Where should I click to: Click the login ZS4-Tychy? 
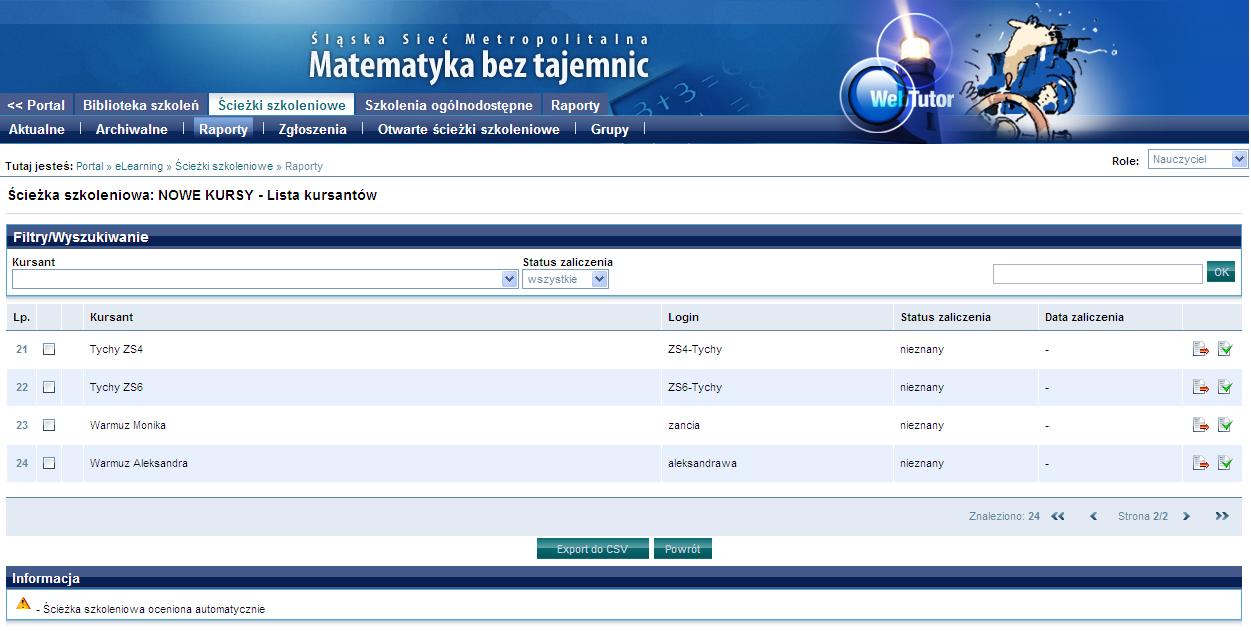coord(695,349)
